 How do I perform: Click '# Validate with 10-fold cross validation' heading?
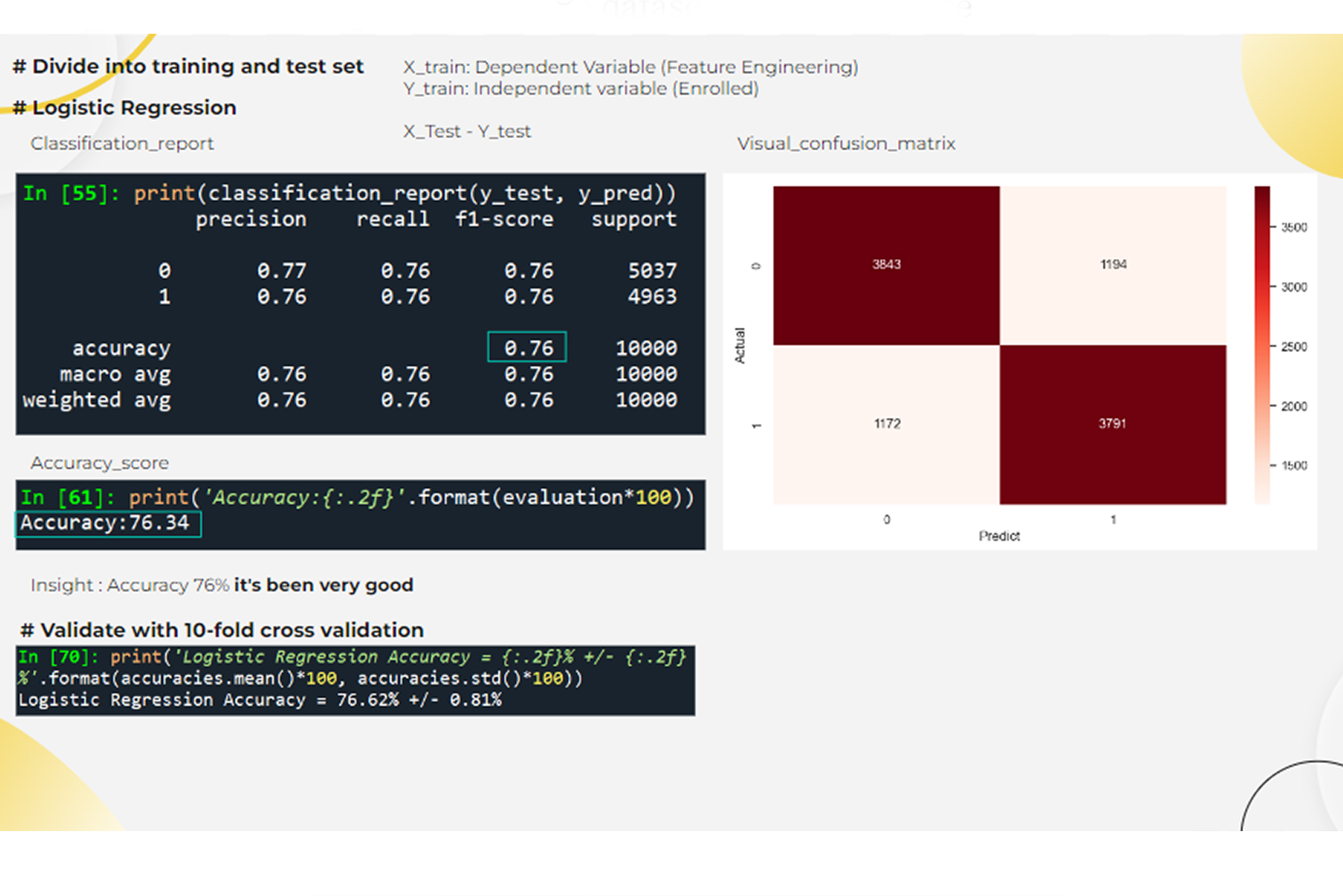tap(222, 630)
